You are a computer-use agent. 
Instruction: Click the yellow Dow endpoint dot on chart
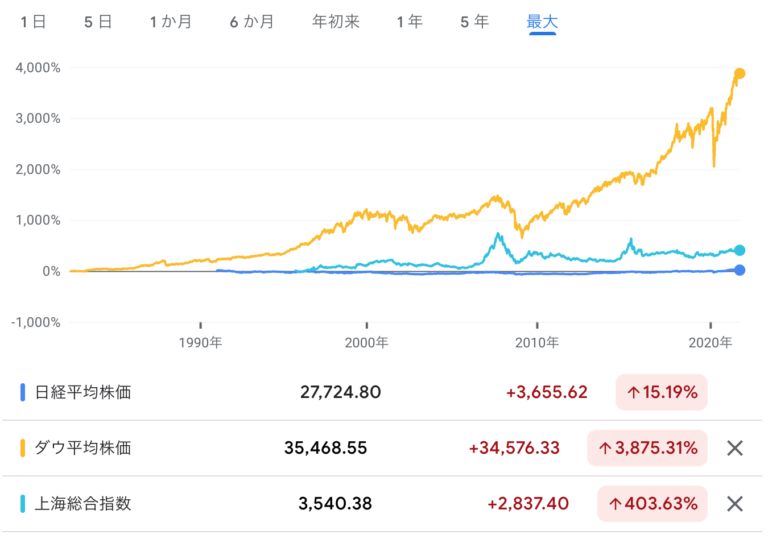tap(740, 74)
